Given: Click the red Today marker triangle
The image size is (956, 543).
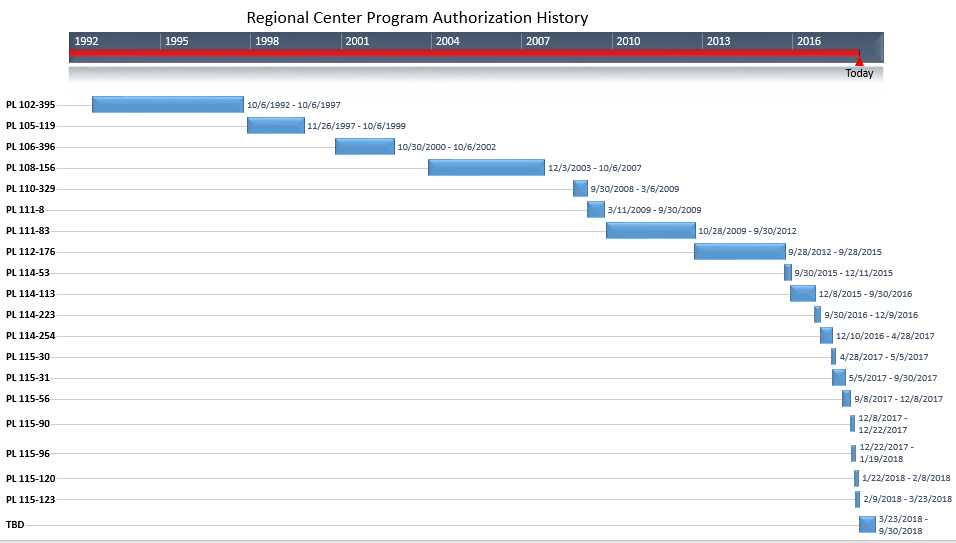Looking at the screenshot, I should coord(859,61).
